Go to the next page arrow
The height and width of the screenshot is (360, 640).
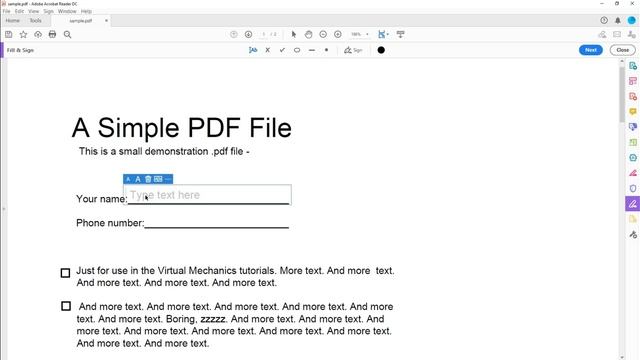pos(248,34)
